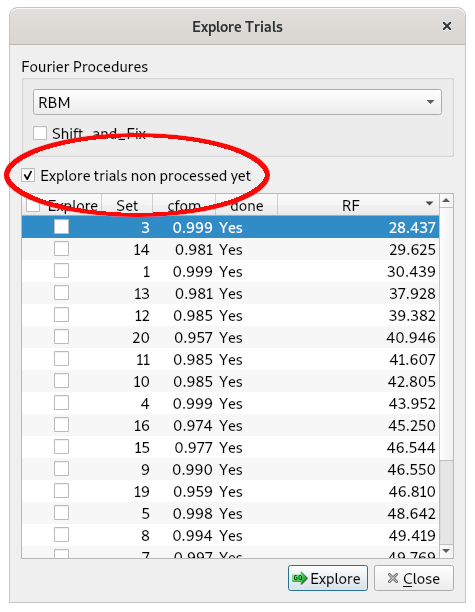Select the trial row with set 9
This screenshot has width=475, height=612.
230,469
